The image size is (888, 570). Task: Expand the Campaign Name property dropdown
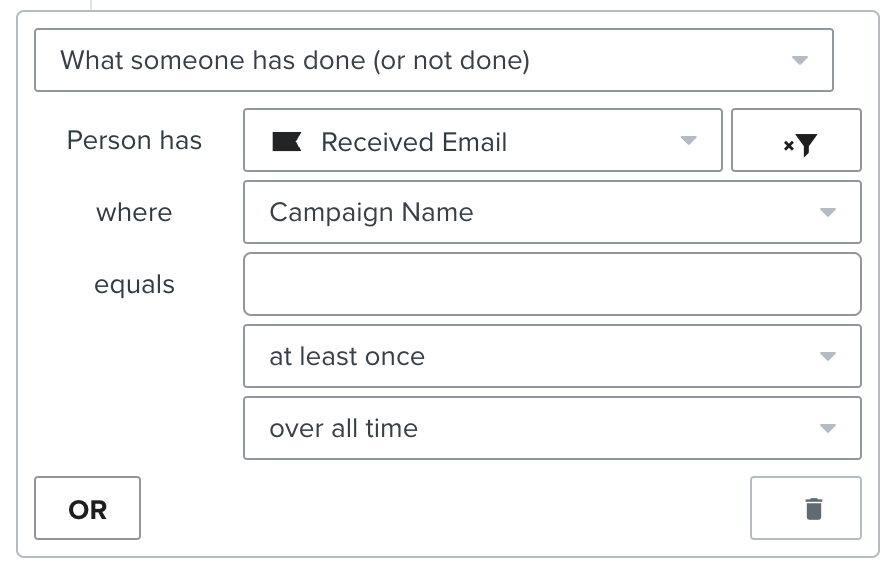tap(552, 212)
